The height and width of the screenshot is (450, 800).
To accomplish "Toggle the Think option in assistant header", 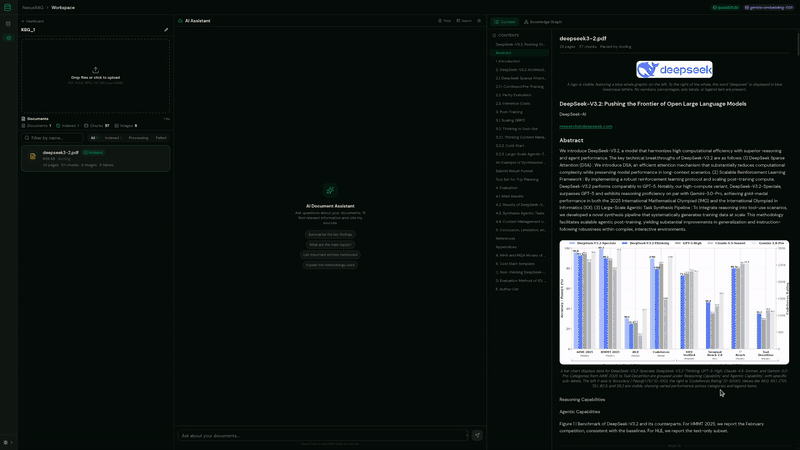I will click(x=444, y=21).
